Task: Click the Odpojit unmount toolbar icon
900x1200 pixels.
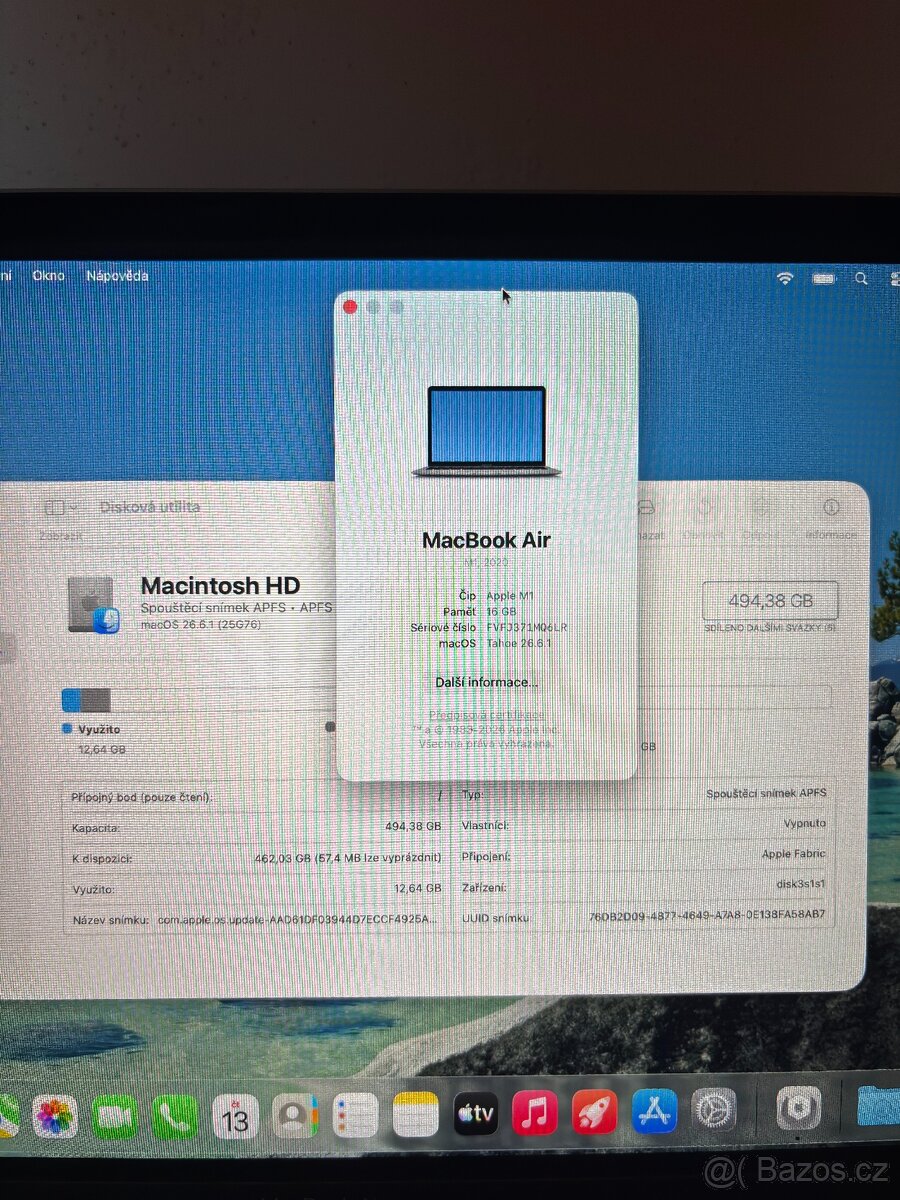Action: coord(761,508)
